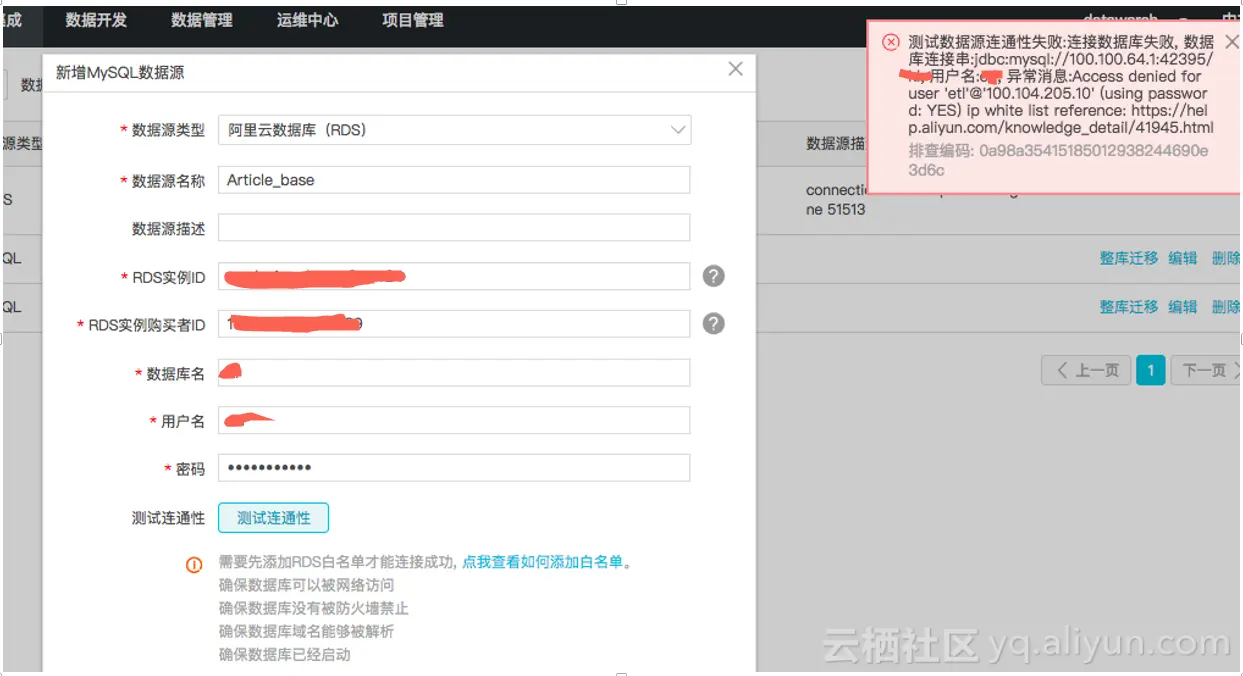The width and height of the screenshot is (1243, 676).
Task: Click 编辑 in the second data source row
Action: [1183, 307]
